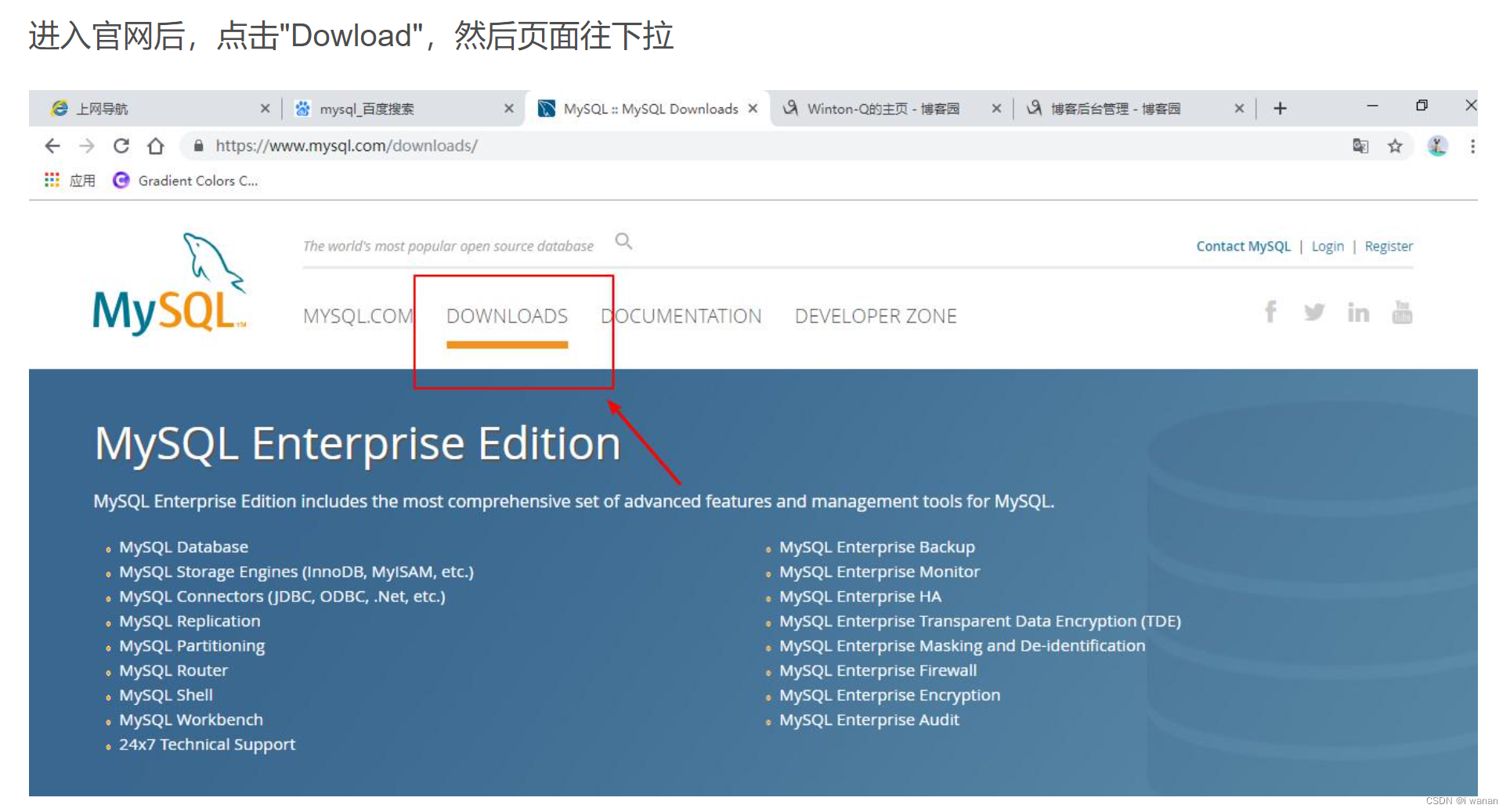The width and height of the screenshot is (1510, 812).
Task: Open MySQL Twitter icon
Action: click(1314, 312)
